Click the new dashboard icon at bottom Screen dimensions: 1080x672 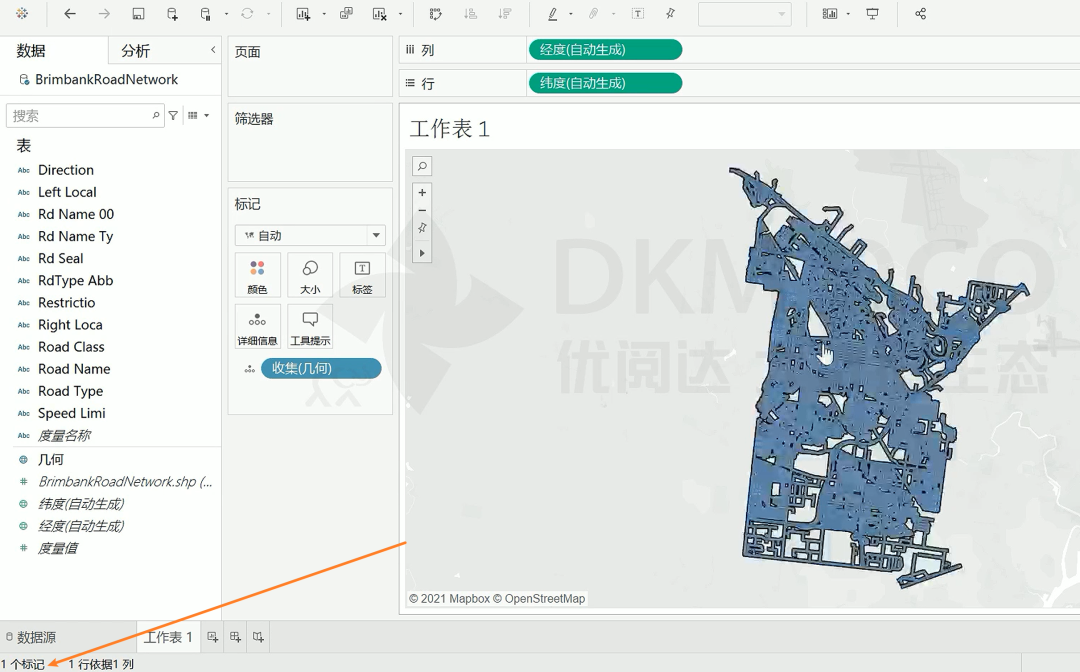click(x=235, y=637)
